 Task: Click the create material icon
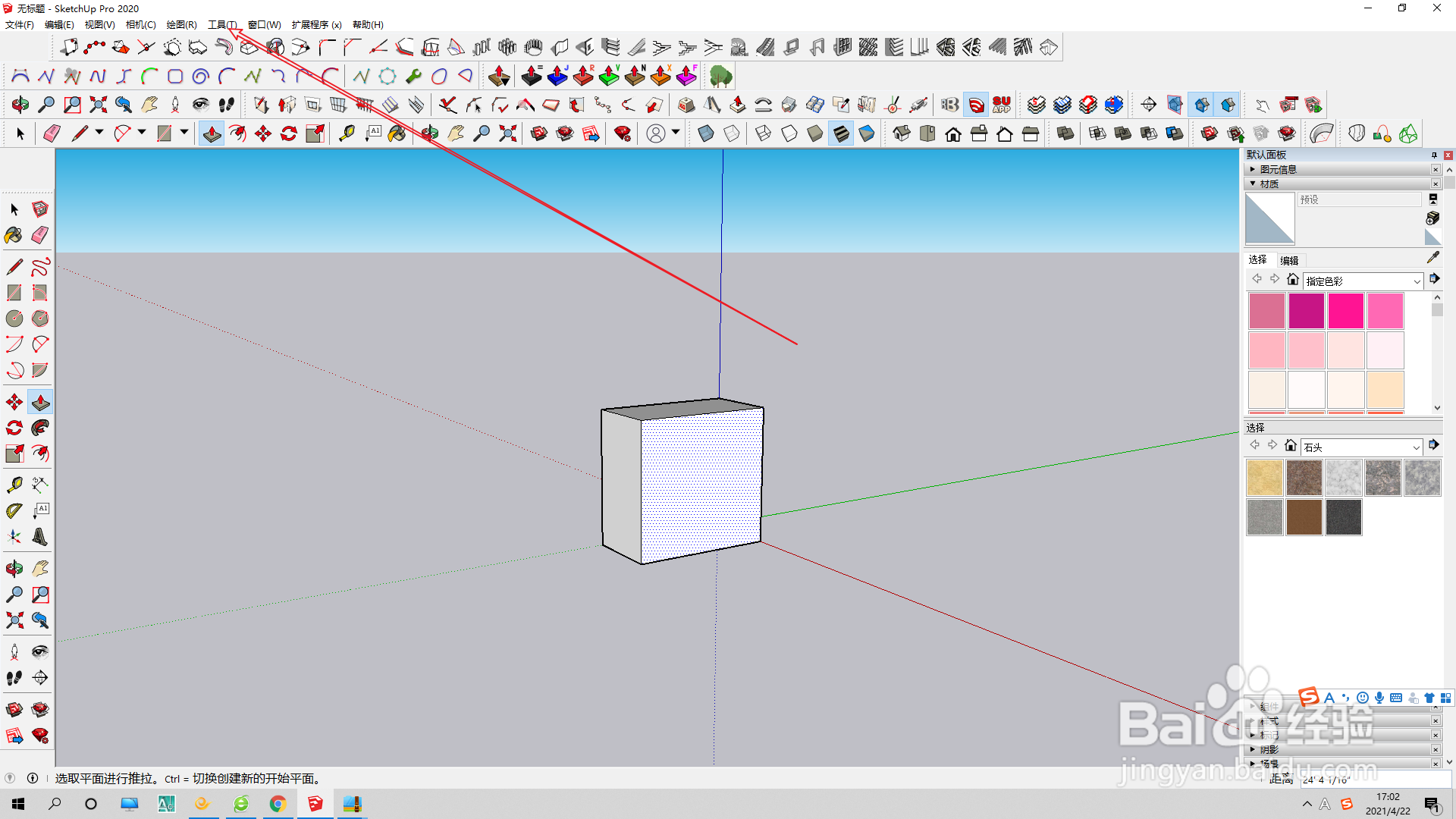tap(1432, 218)
